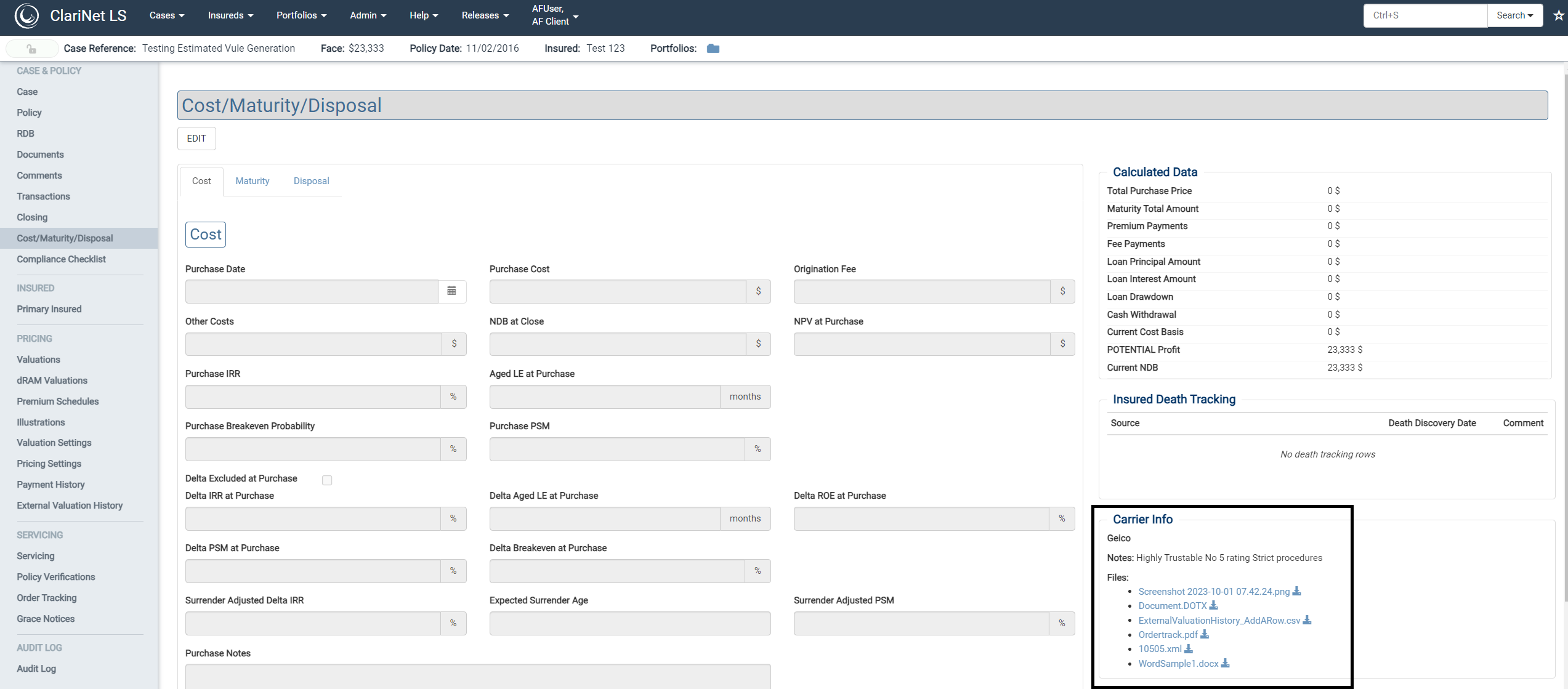Open Pricing Settings sidebar item

click(49, 464)
